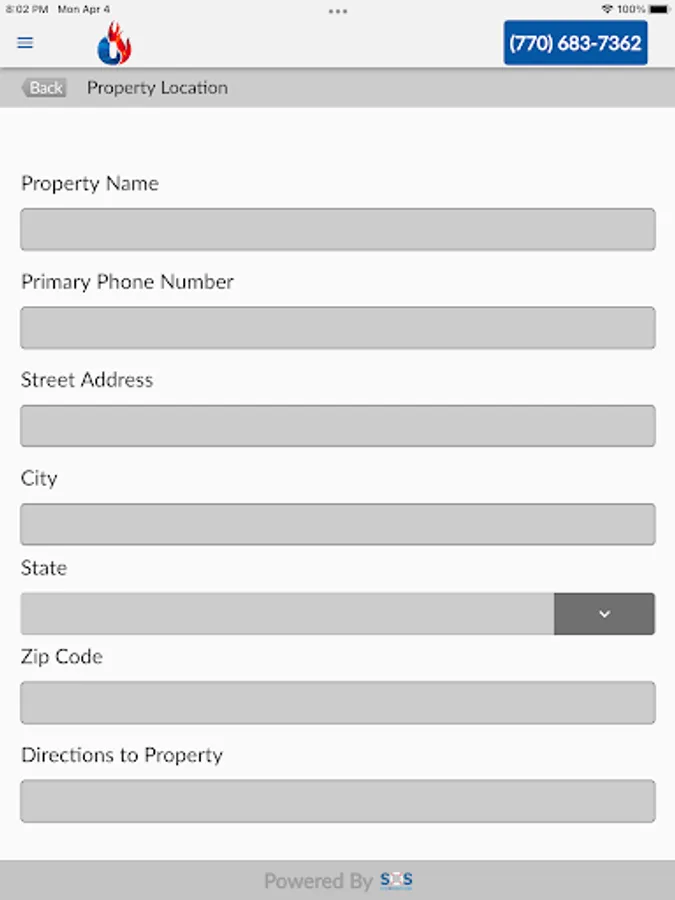
Task: Focus the Property Name field
Action: (x=338, y=230)
